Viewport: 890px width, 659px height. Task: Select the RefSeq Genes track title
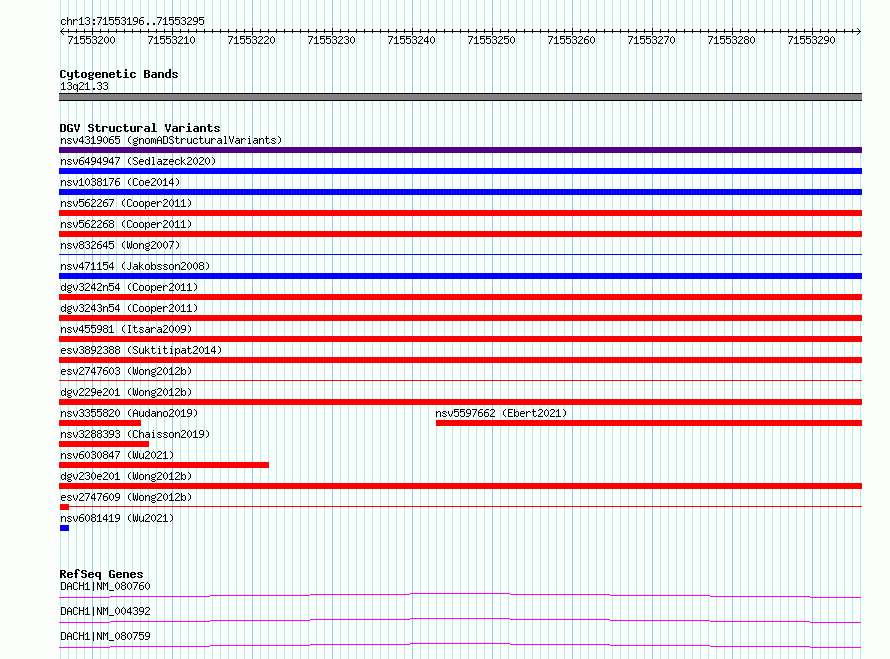(102, 574)
